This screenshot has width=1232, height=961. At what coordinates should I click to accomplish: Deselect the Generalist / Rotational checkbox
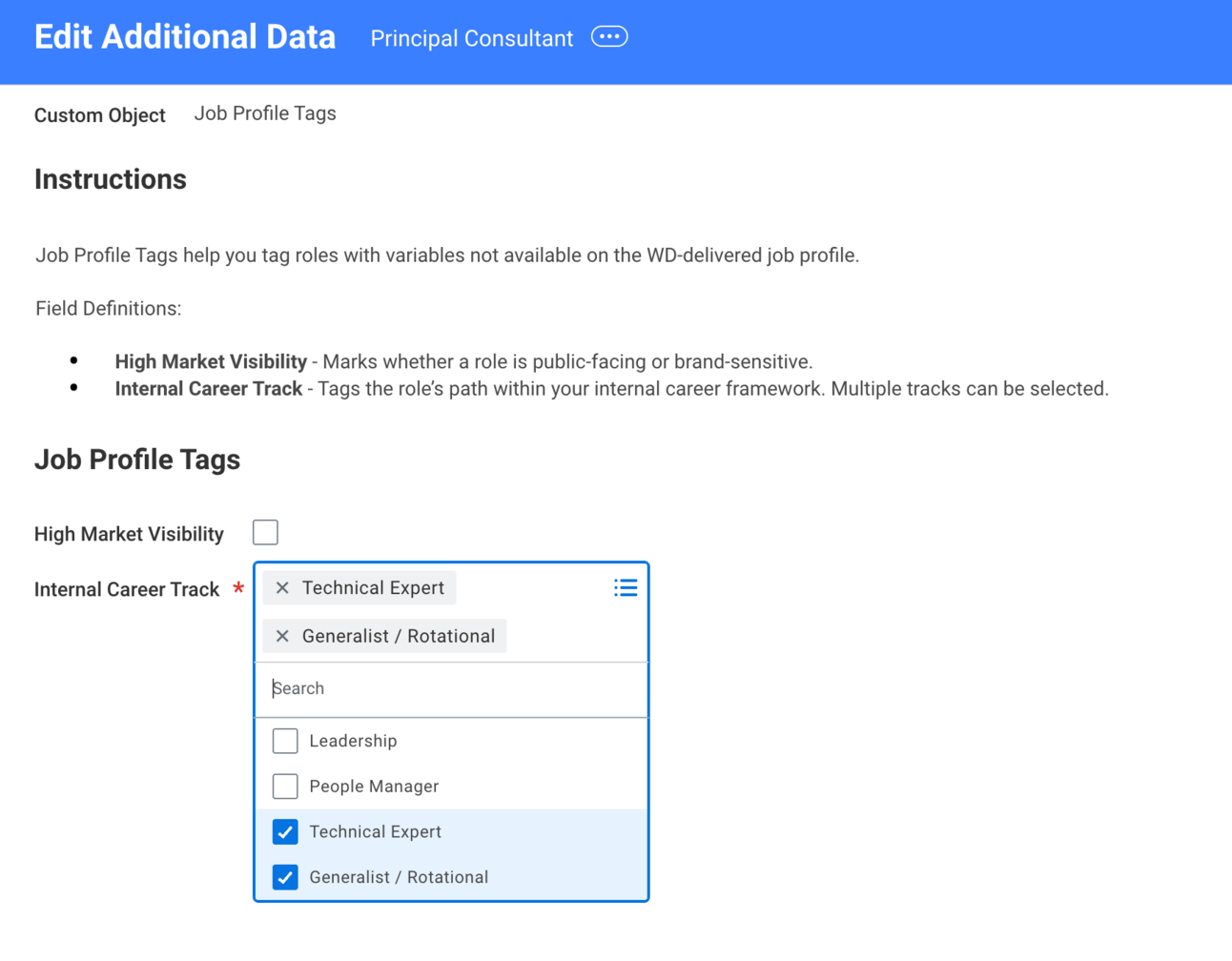[x=285, y=877]
